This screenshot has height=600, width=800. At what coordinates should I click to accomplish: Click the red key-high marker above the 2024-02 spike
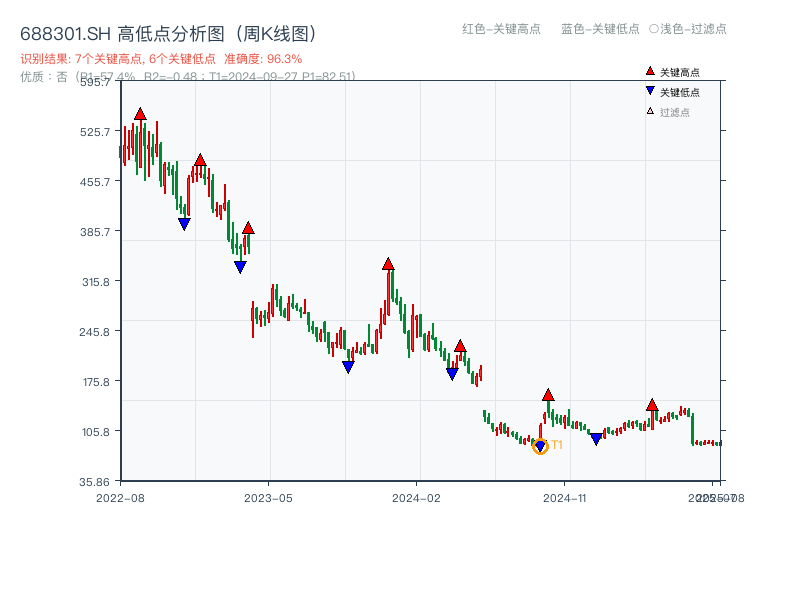tap(388, 264)
